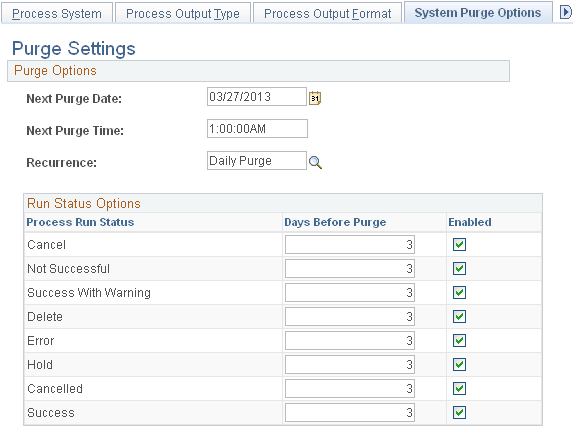Click the Next Purge Time: label
Viewport: 573px width, 430px height.
75,130
